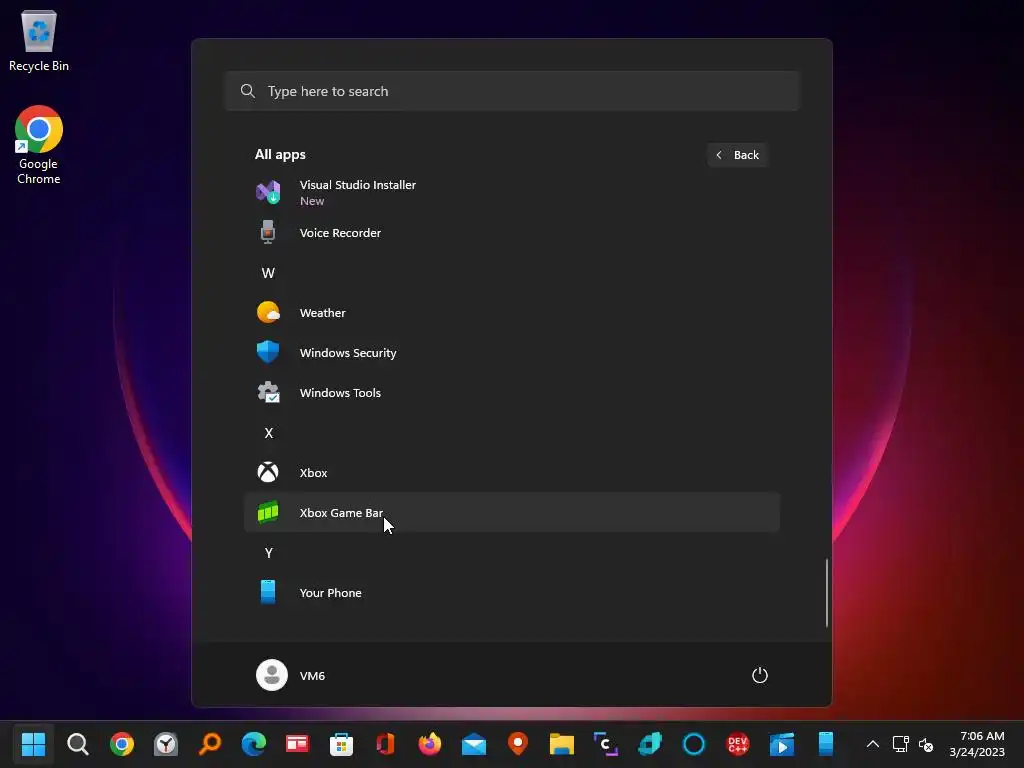Viewport: 1024px width, 768px height.
Task: Open Clipchamp from taskbar
Action: (605, 744)
